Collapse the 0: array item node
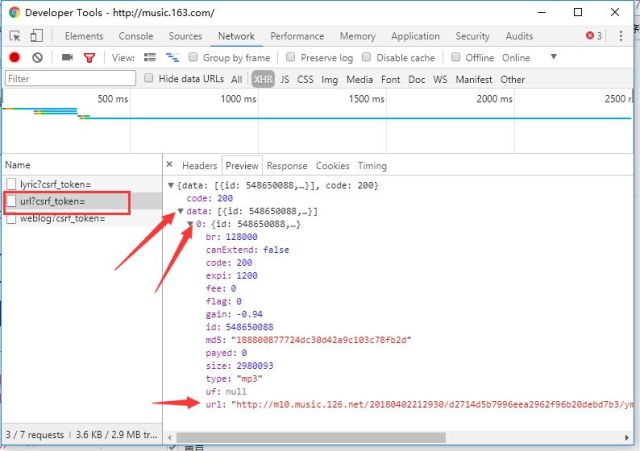This screenshot has height=451, width=640. pyautogui.click(x=190, y=224)
